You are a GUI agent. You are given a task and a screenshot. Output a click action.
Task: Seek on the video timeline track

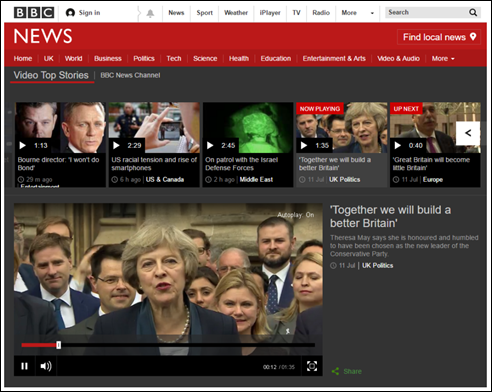168,345
